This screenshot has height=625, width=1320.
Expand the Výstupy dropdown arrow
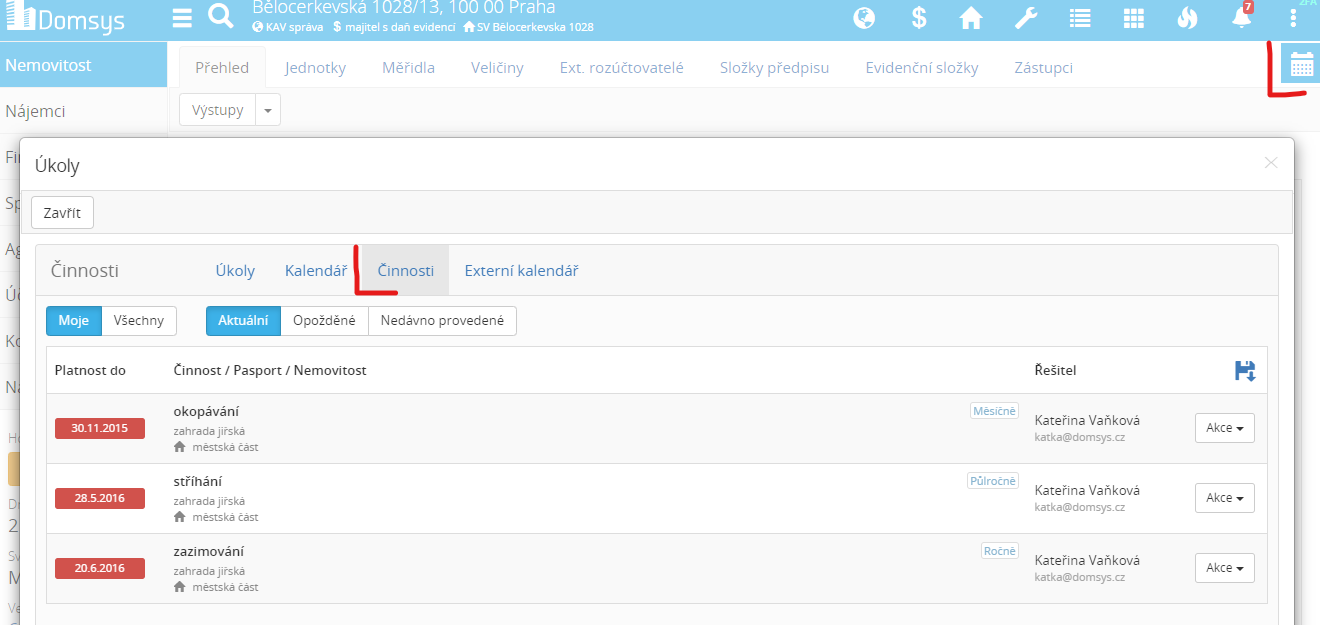point(268,110)
